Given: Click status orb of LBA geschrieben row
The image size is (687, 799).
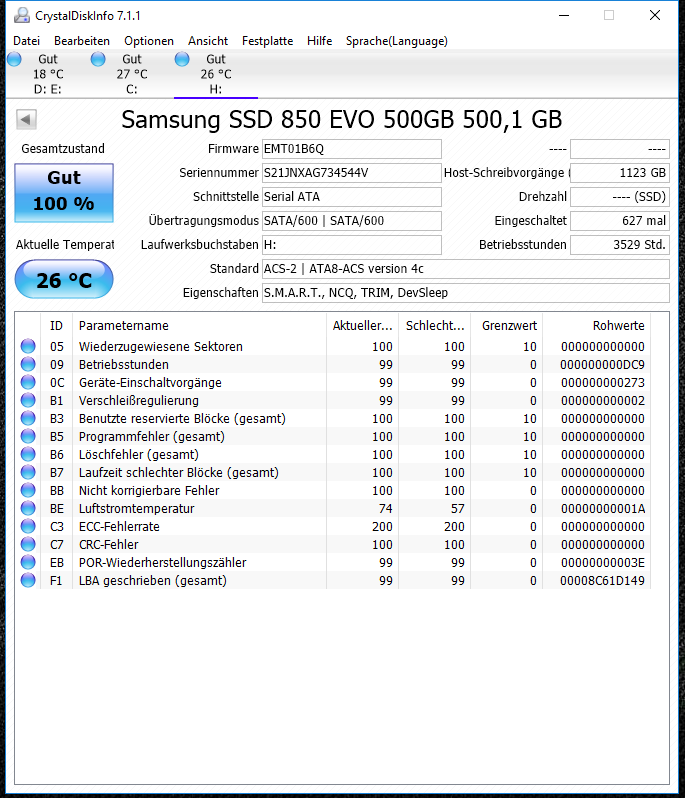Looking at the screenshot, I should [x=28, y=580].
